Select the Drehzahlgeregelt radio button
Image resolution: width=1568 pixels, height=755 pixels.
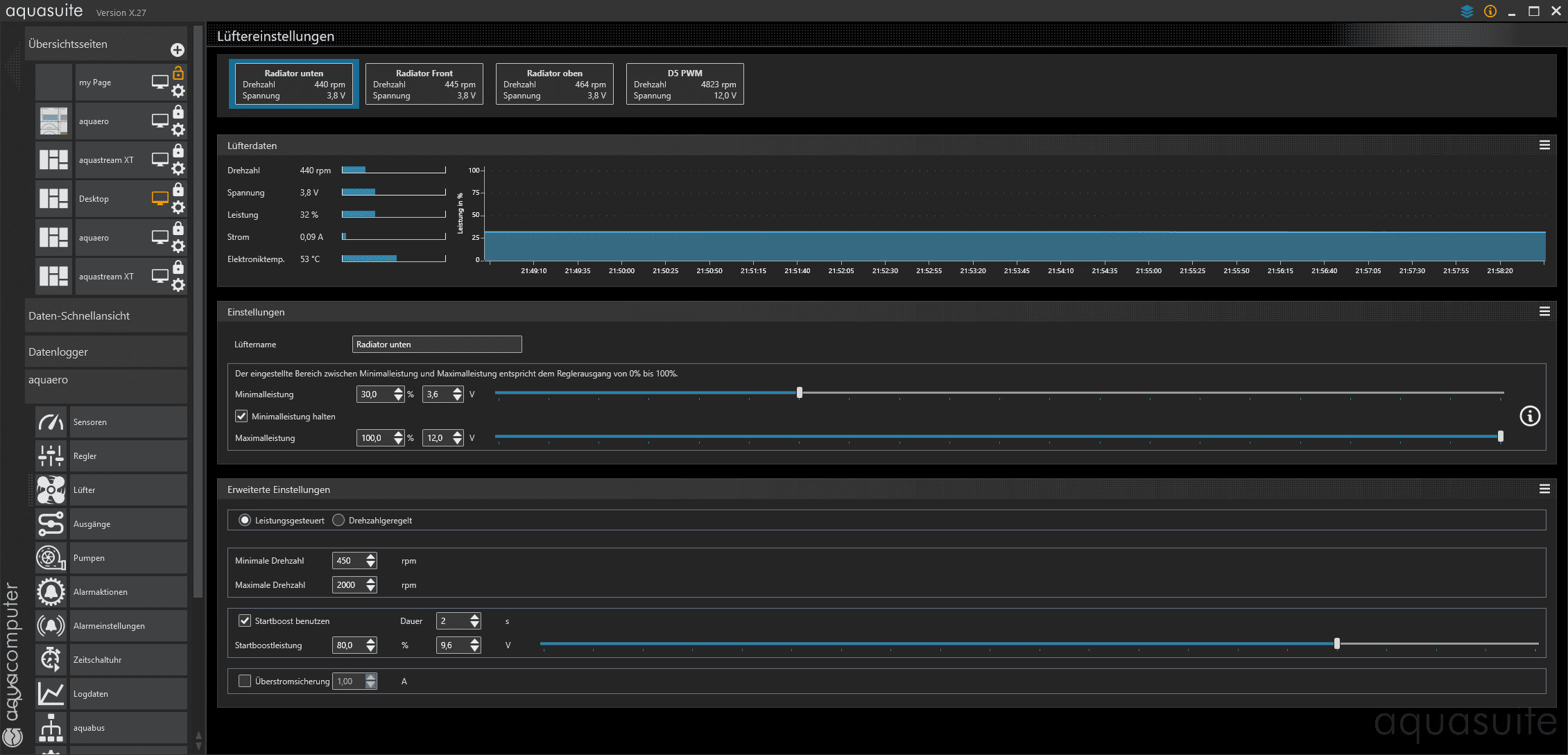pos(338,520)
